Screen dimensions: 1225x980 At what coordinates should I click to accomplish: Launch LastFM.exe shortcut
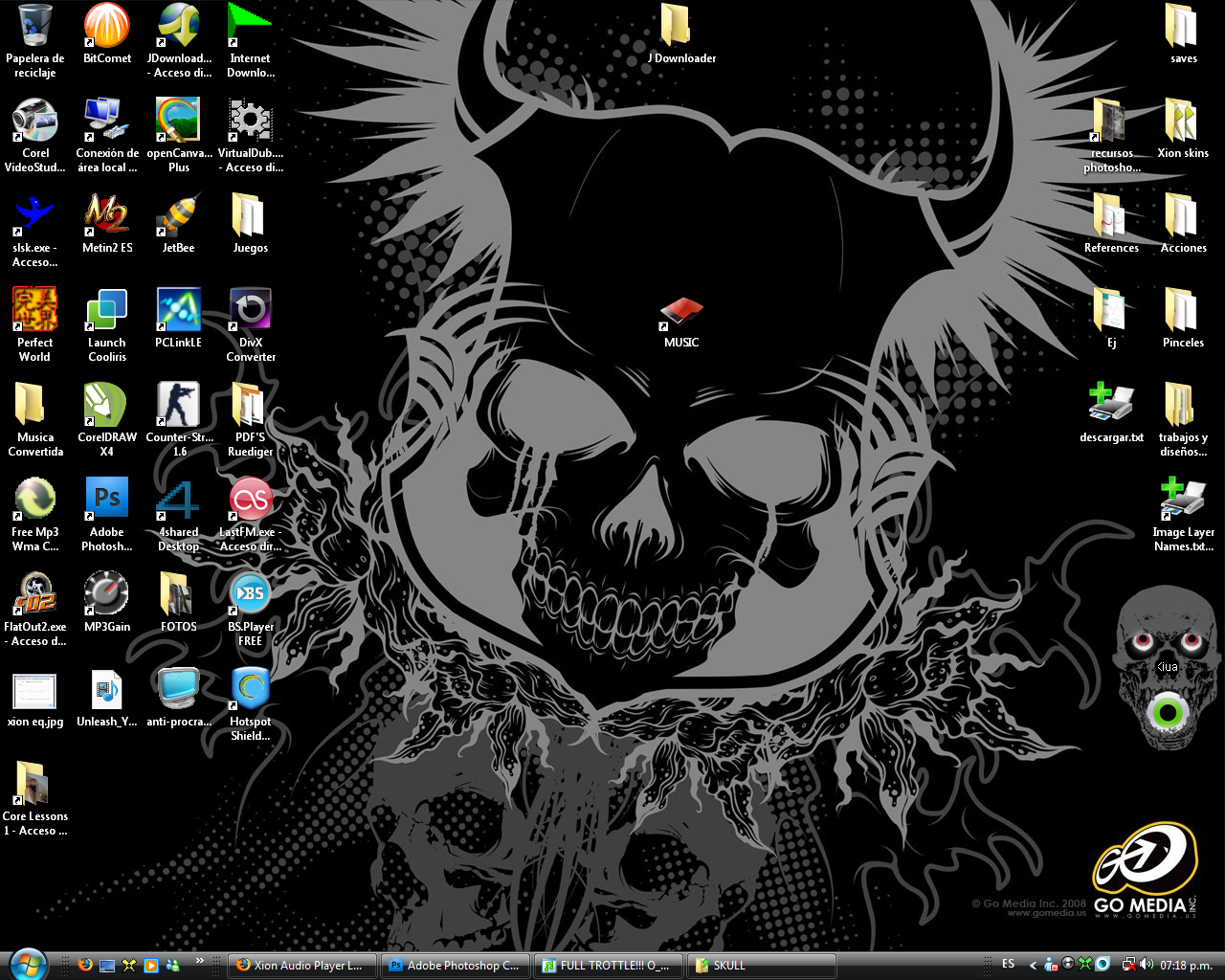251,500
